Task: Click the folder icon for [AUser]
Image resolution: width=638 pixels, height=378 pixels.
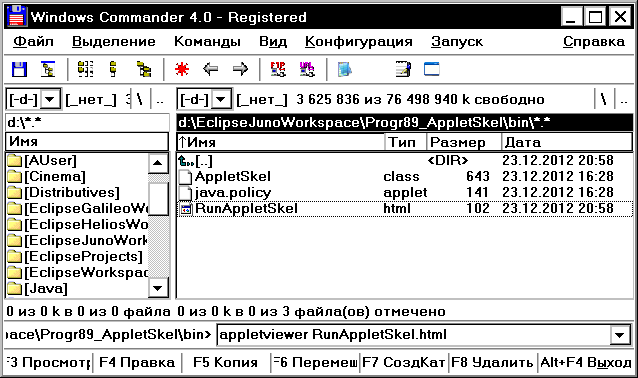Action: [x=15, y=161]
